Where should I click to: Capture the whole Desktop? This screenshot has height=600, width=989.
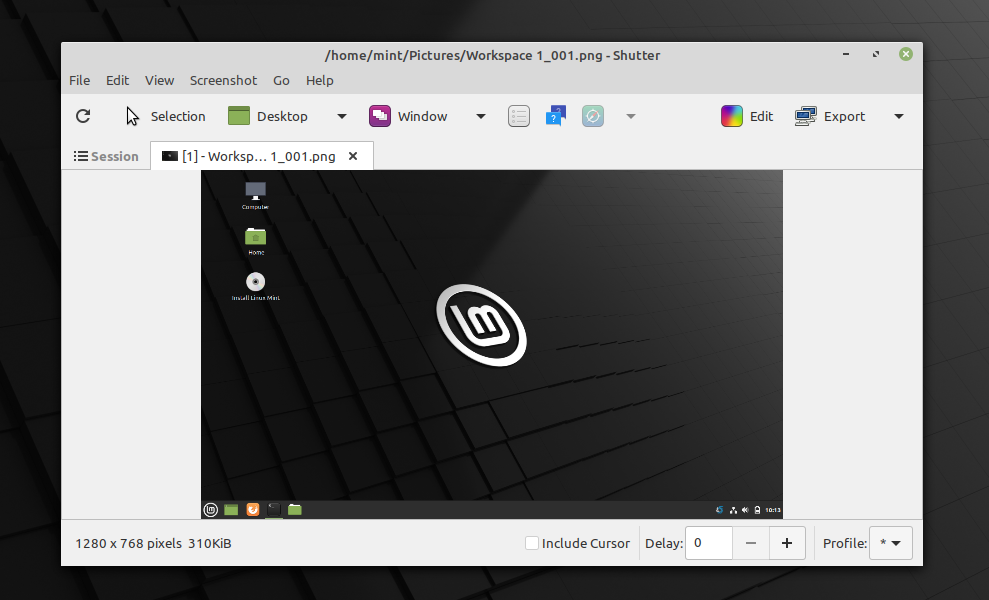[267, 116]
